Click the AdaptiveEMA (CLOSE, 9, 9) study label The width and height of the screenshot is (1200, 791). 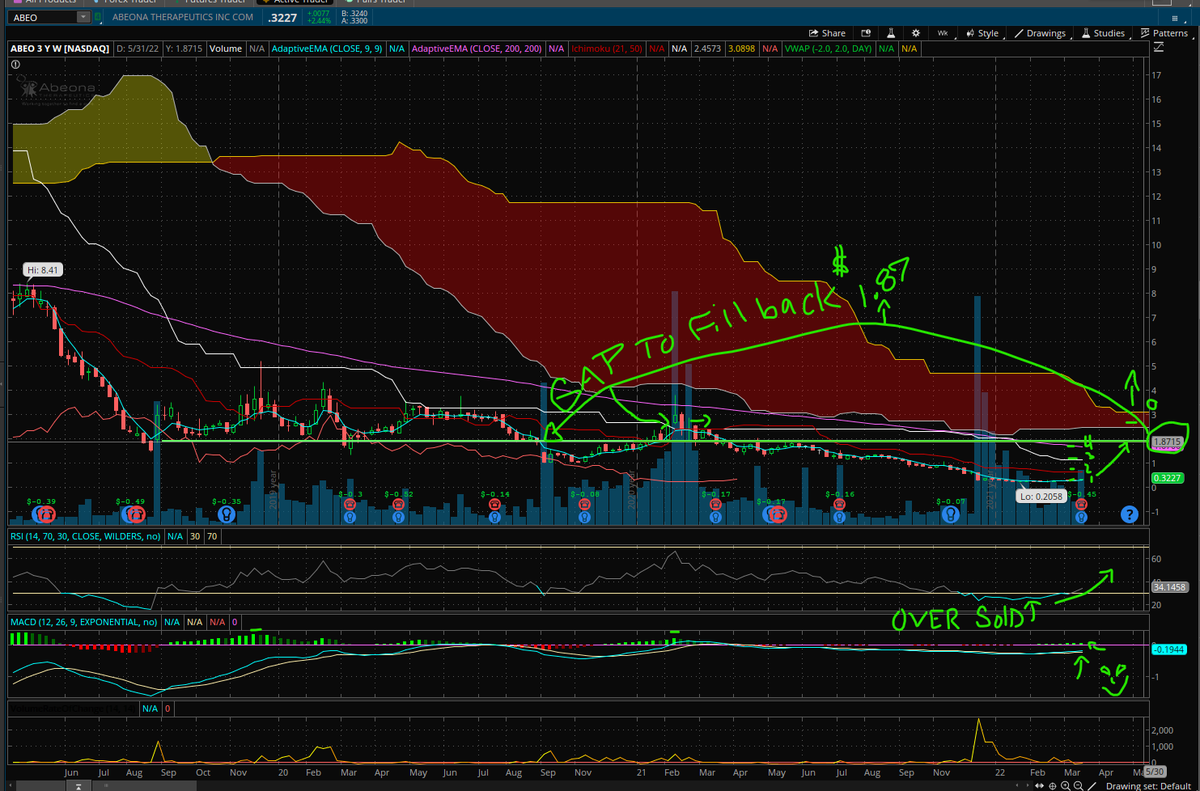coord(328,47)
